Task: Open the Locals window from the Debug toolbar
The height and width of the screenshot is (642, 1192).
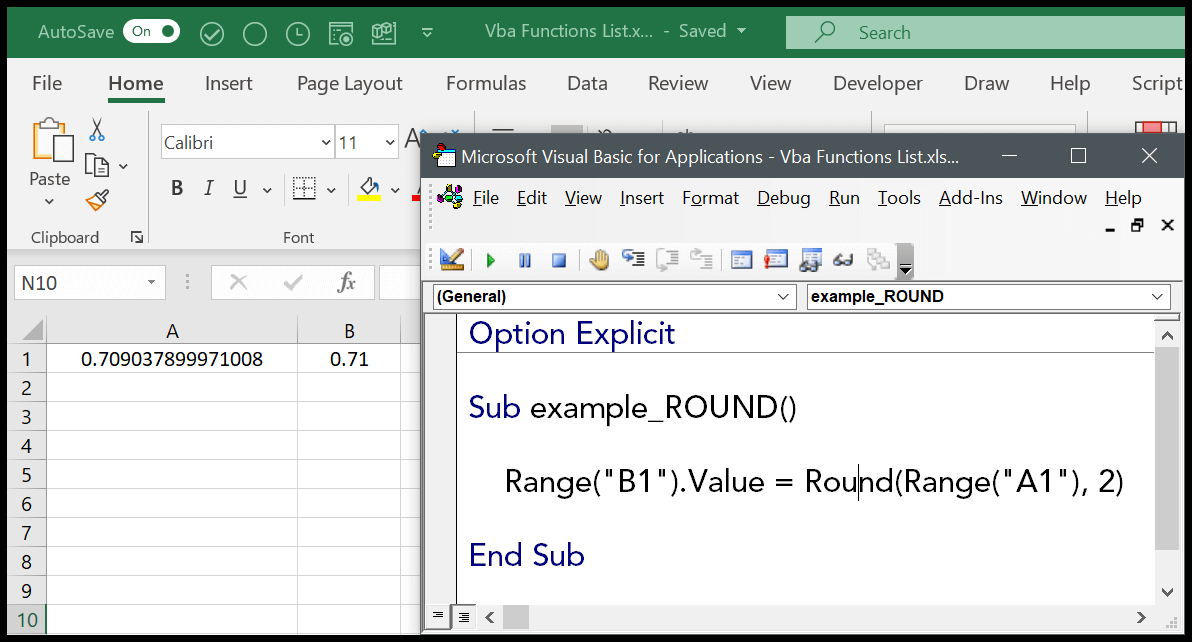Action: [x=741, y=260]
